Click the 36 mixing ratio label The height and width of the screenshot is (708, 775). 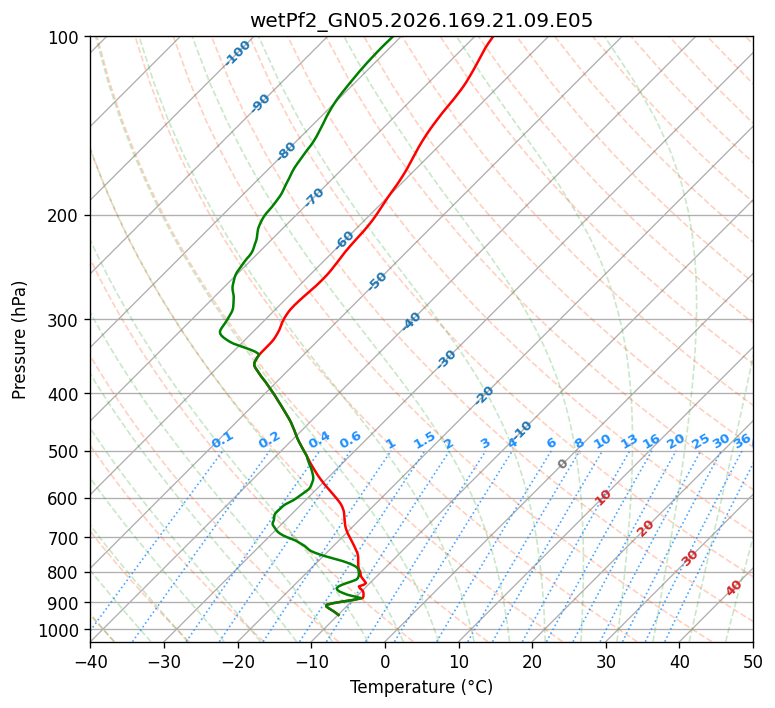742,441
